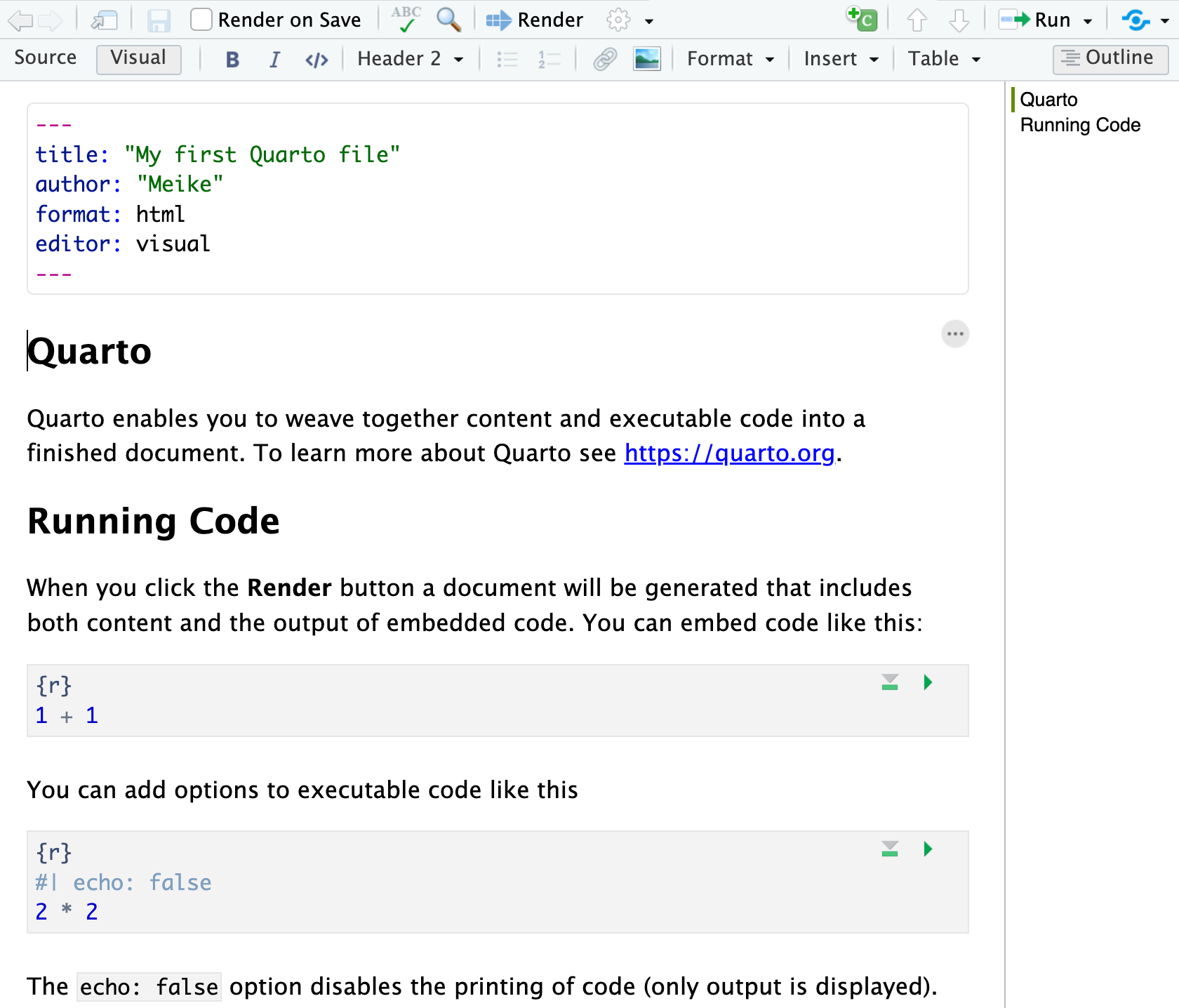Click the Bold formatting icon
The width and height of the screenshot is (1179, 1008).
click(x=232, y=60)
